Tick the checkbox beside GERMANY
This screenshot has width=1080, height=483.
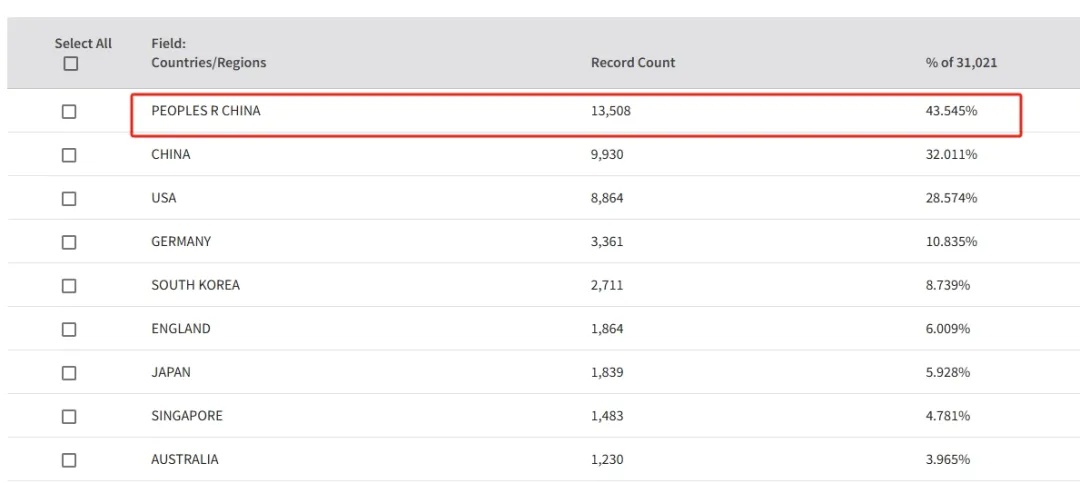(x=69, y=242)
